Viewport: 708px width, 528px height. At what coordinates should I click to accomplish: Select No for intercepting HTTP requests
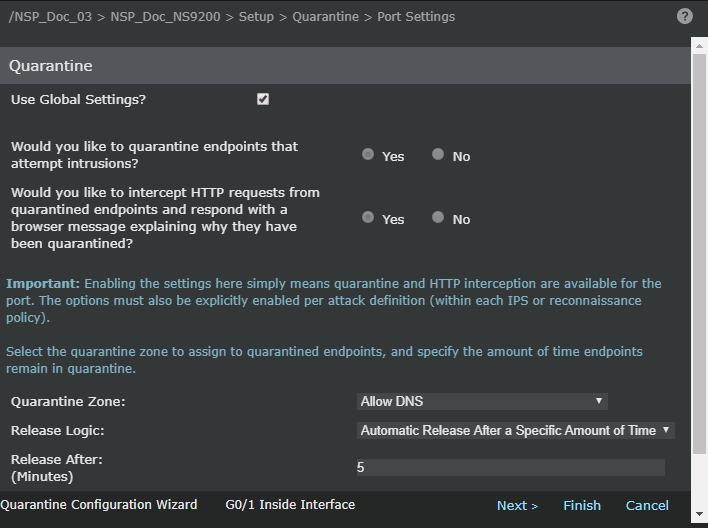click(438, 217)
